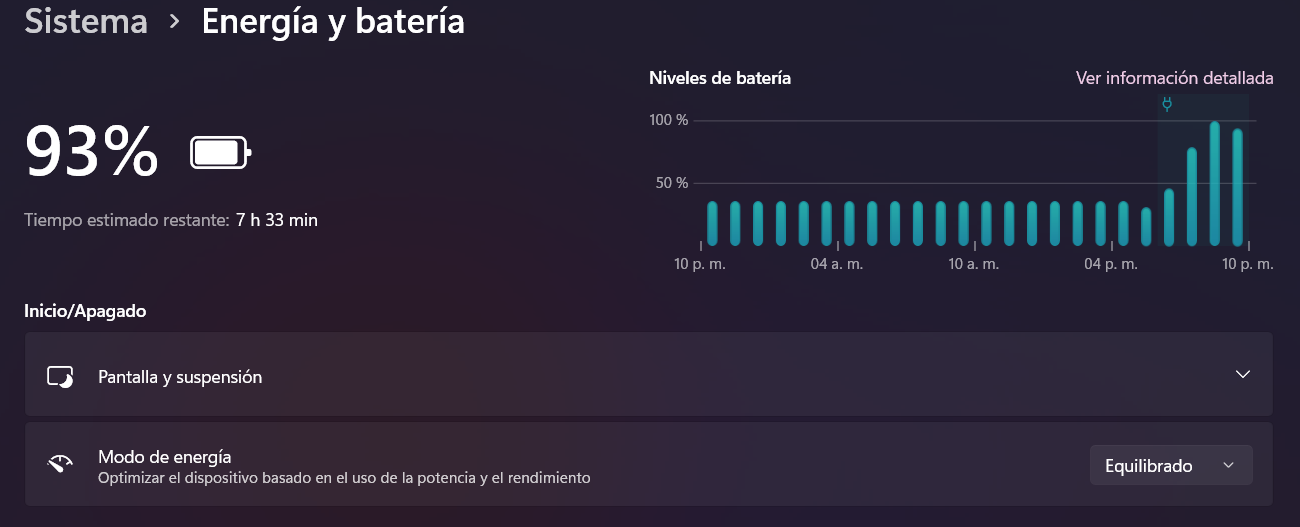Click the Energía y batería page title
The width and height of the screenshot is (1300, 527).
pos(333,21)
